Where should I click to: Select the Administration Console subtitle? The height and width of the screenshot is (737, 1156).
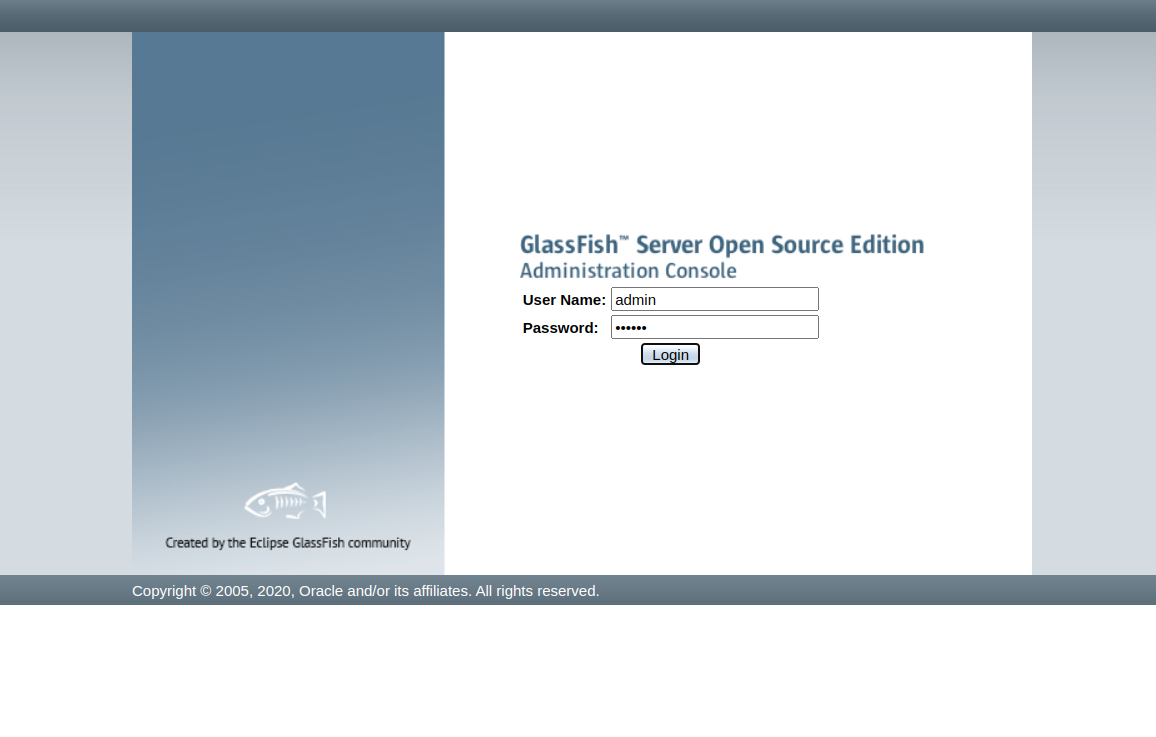[x=628, y=271]
